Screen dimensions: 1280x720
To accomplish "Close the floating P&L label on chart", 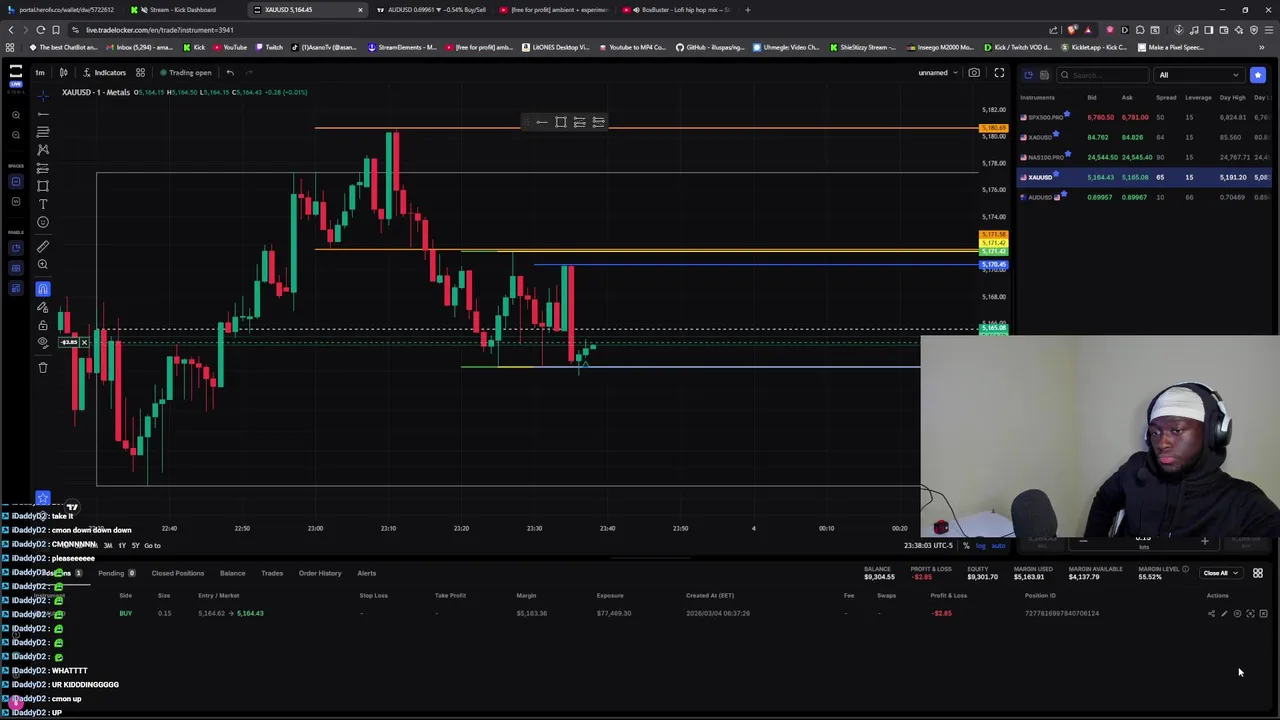I will click(84, 343).
